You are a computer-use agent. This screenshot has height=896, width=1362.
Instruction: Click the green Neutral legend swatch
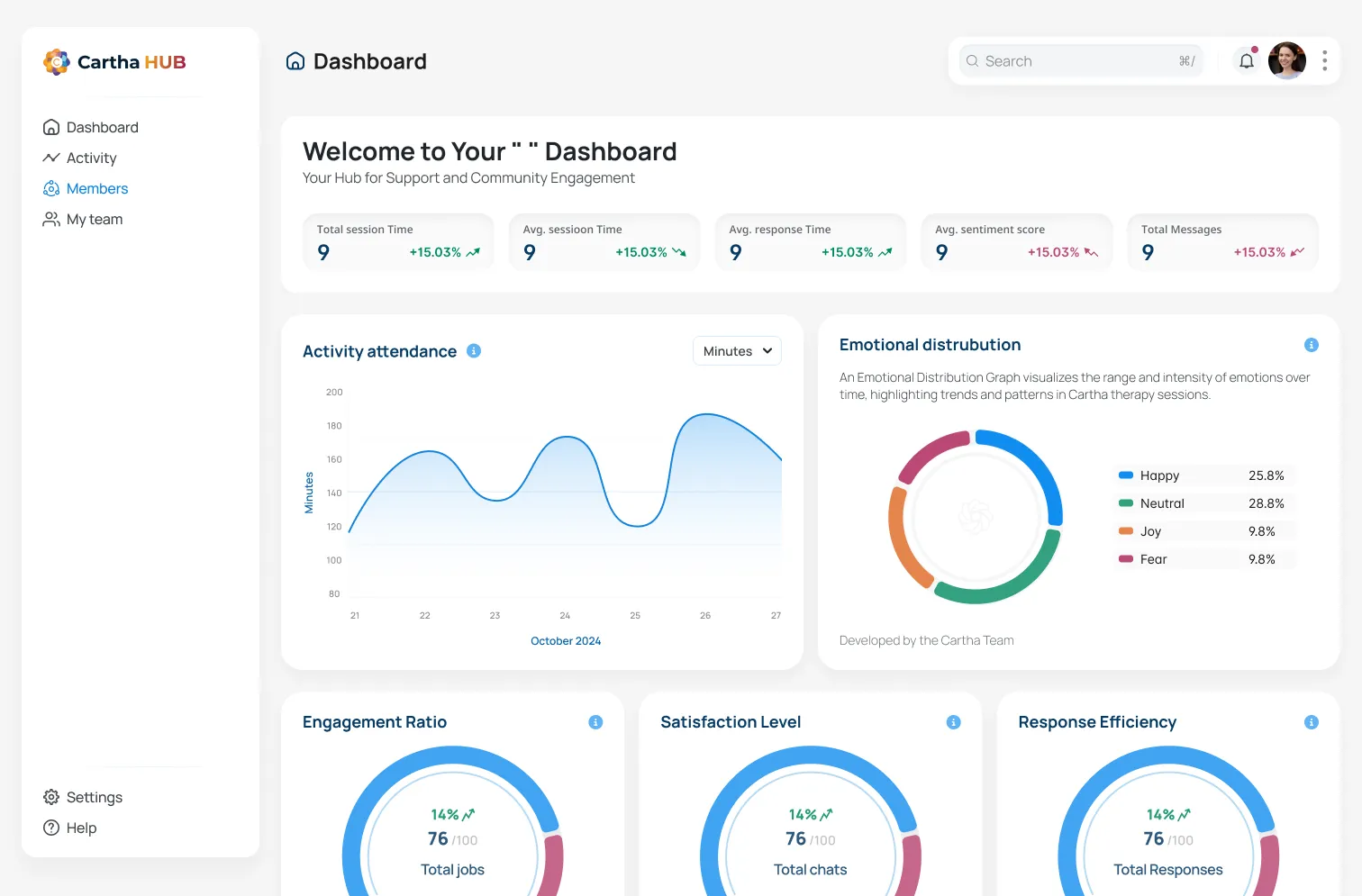(x=1126, y=503)
